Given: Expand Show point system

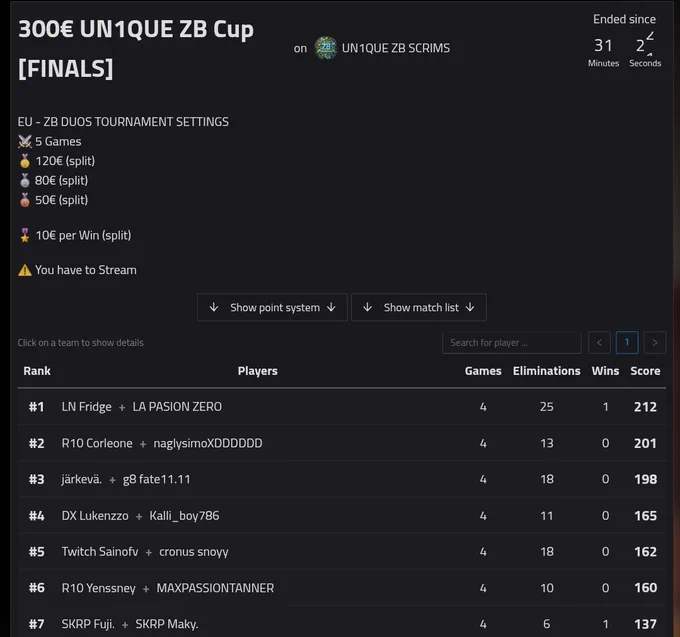Looking at the screenshot, I should click(272, 307).
